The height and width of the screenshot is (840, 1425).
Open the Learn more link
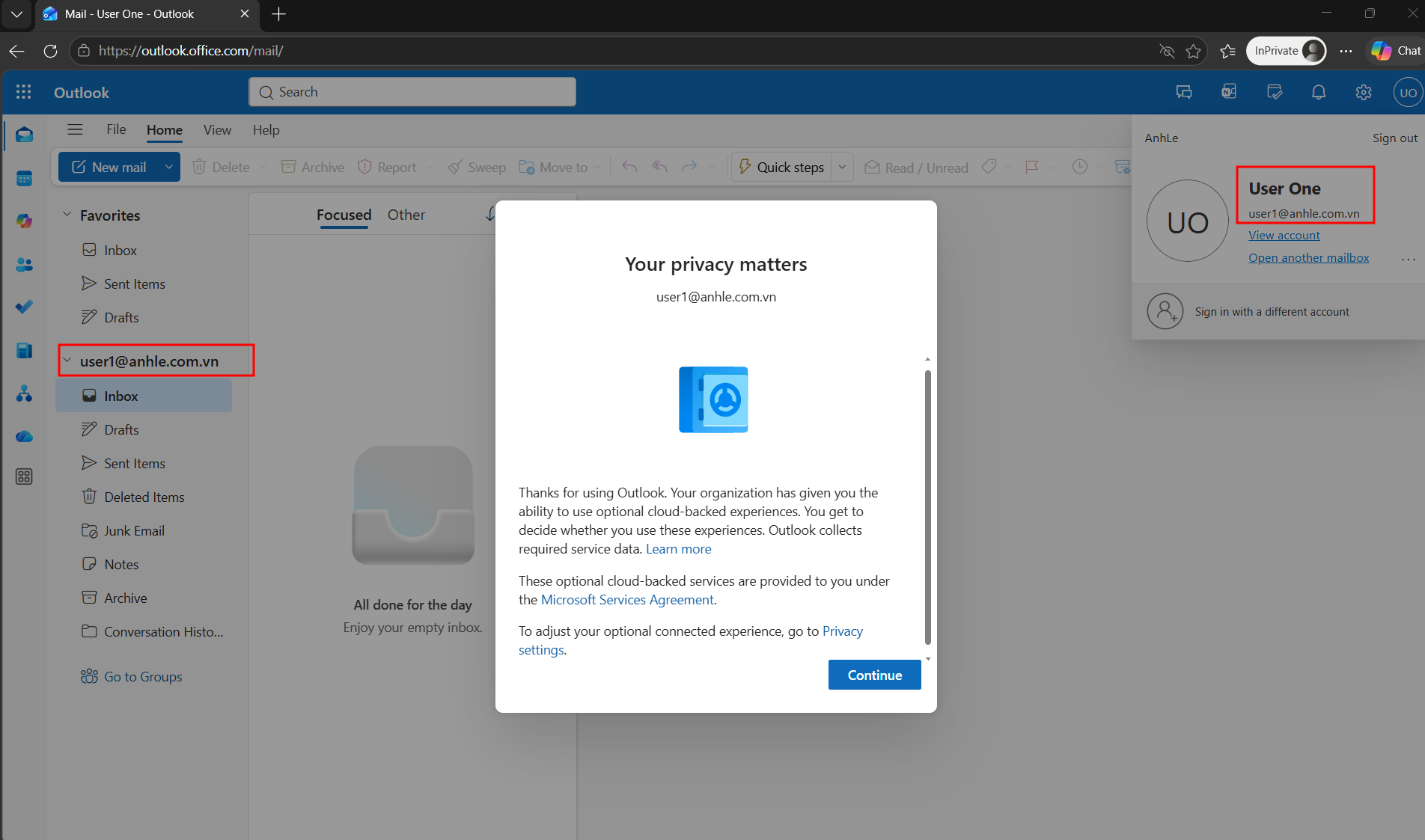[678, 549]
